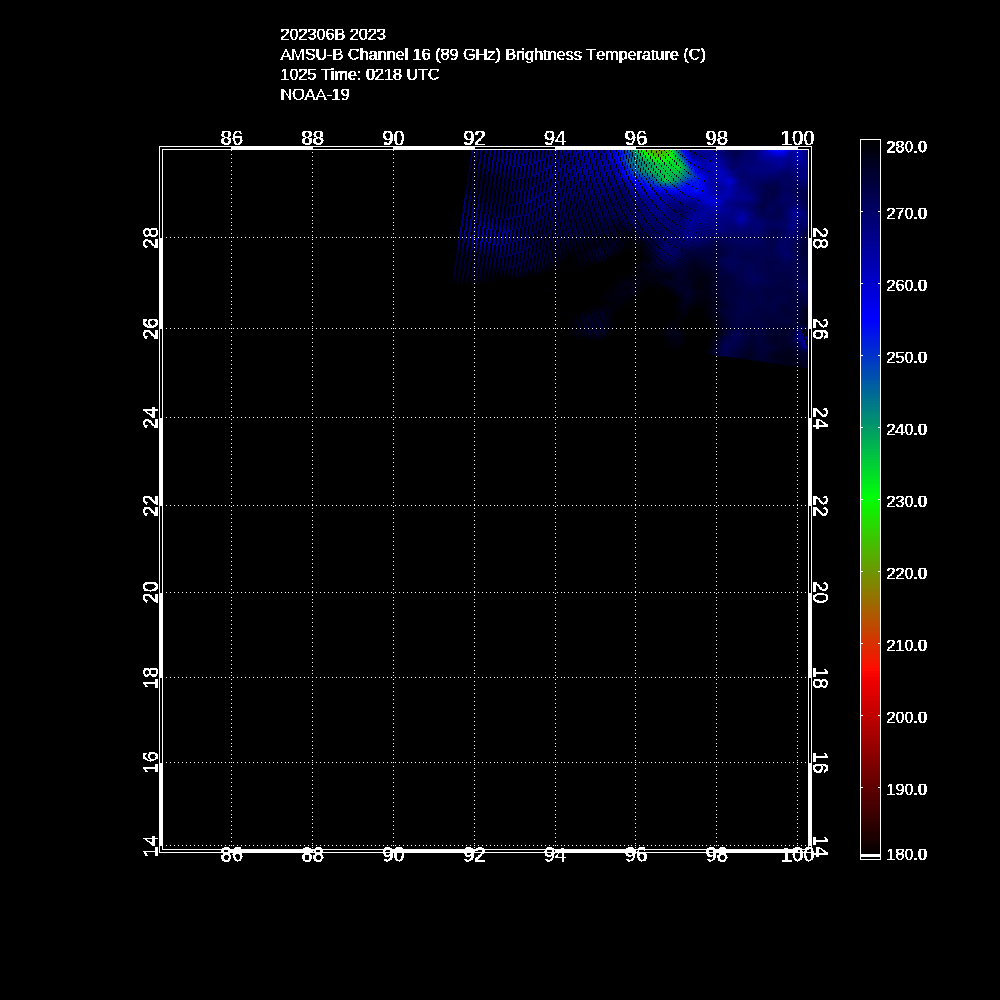
Task: Pick the bright blue colorbar section
Action: point(870,320)
